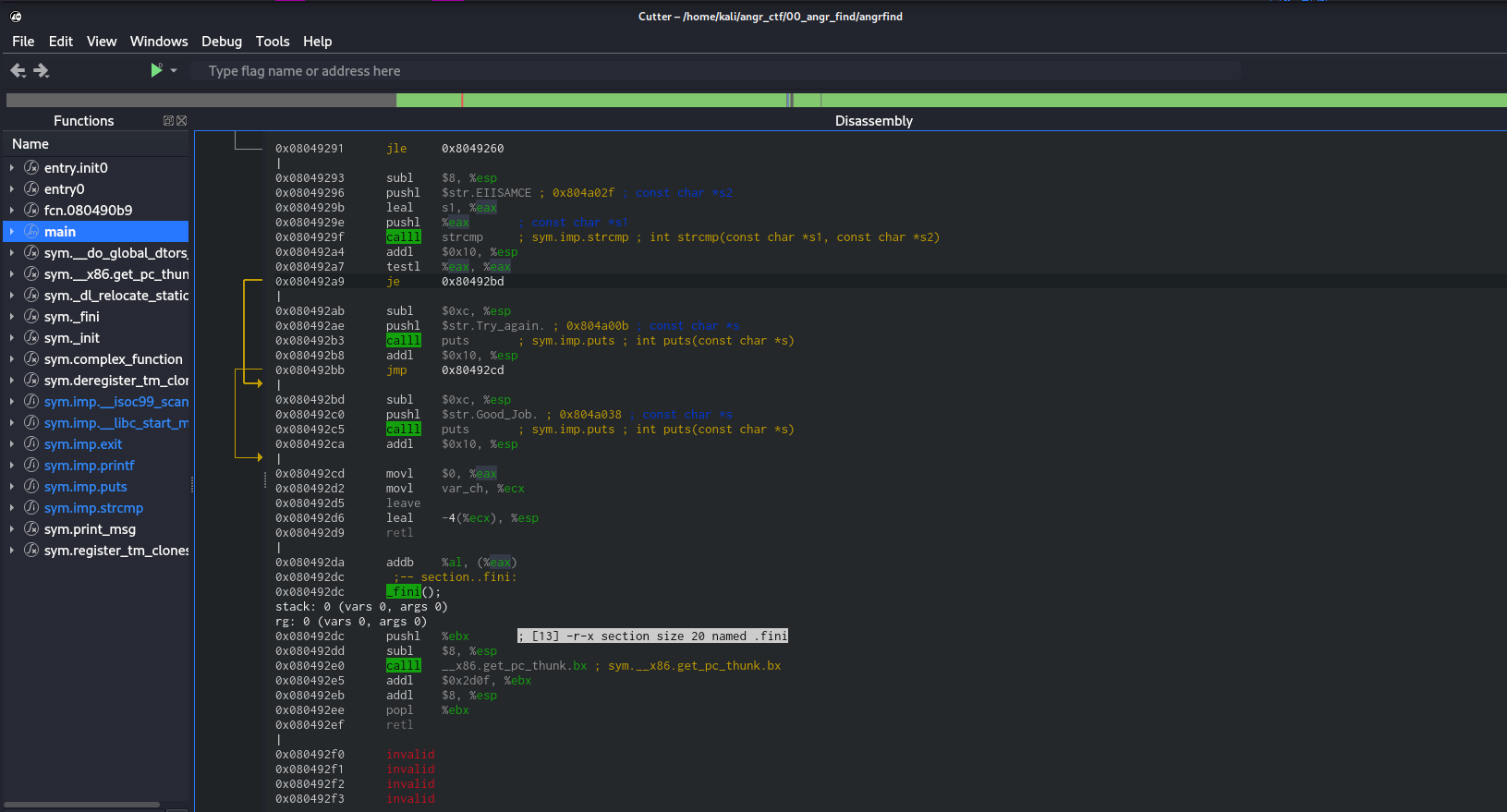The height and width of the screenshot is (812, 1507).
Task: Click the function icon beside entry0
Action: pyautogui.click(x=31, y=189)
